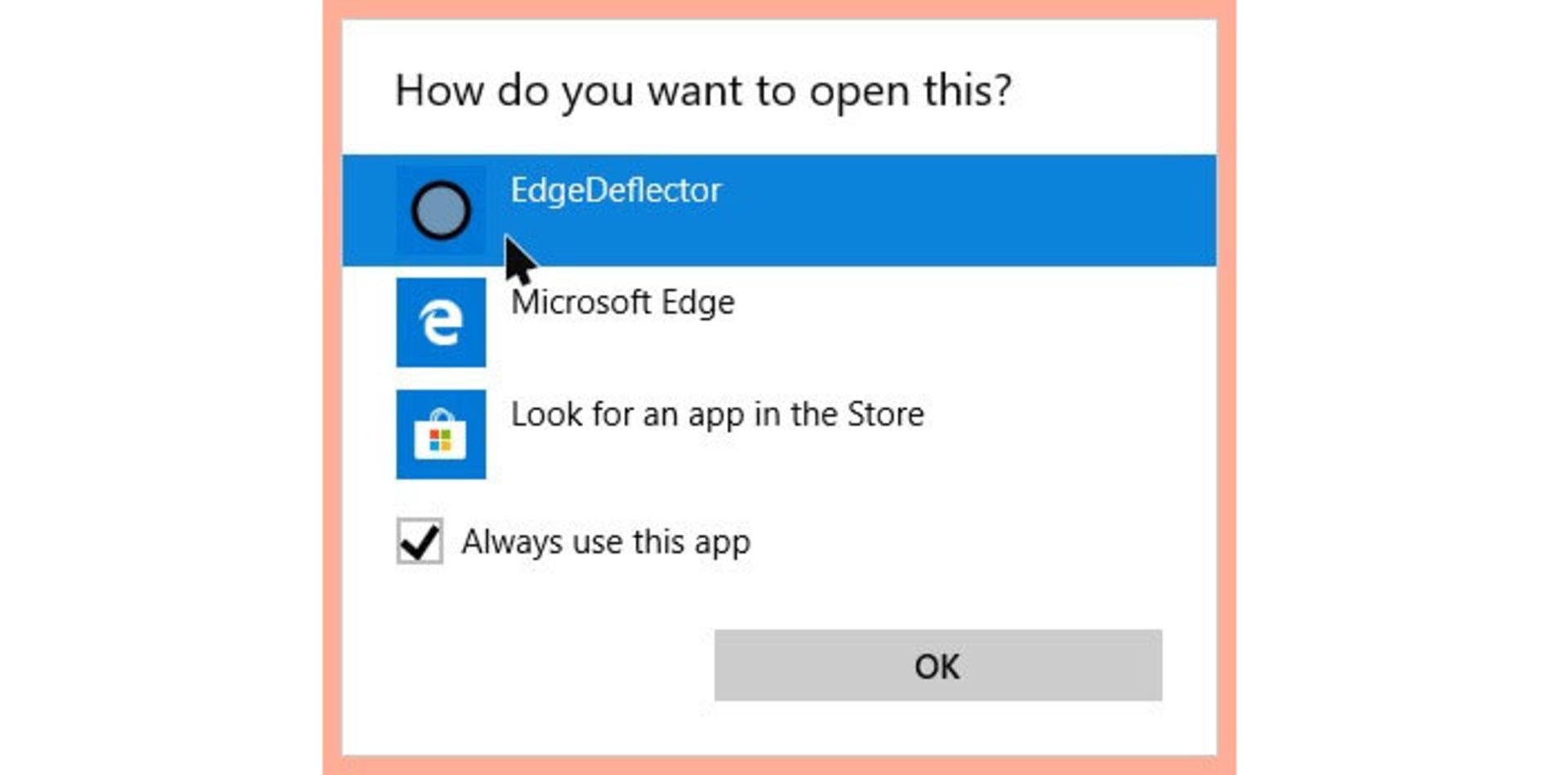
Task: Click blank space right of the Store option text
Action: (x=1070, y=434)
